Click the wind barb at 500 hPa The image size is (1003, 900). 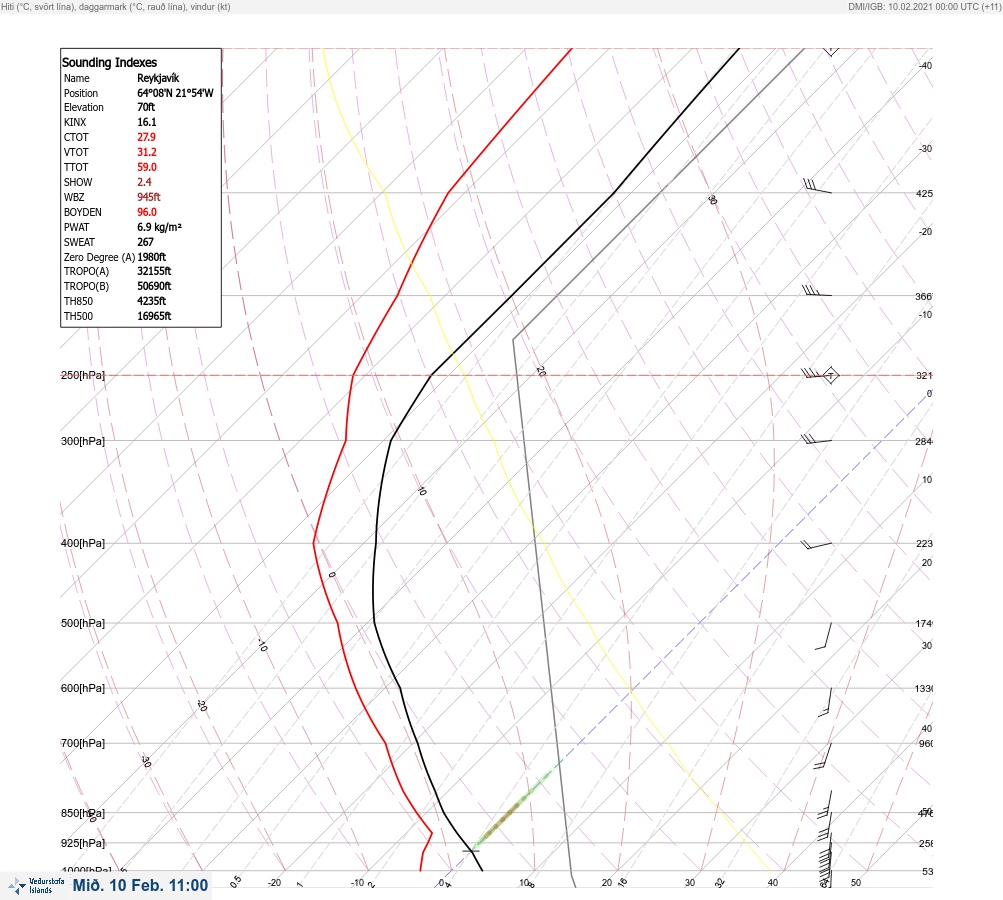824,636
